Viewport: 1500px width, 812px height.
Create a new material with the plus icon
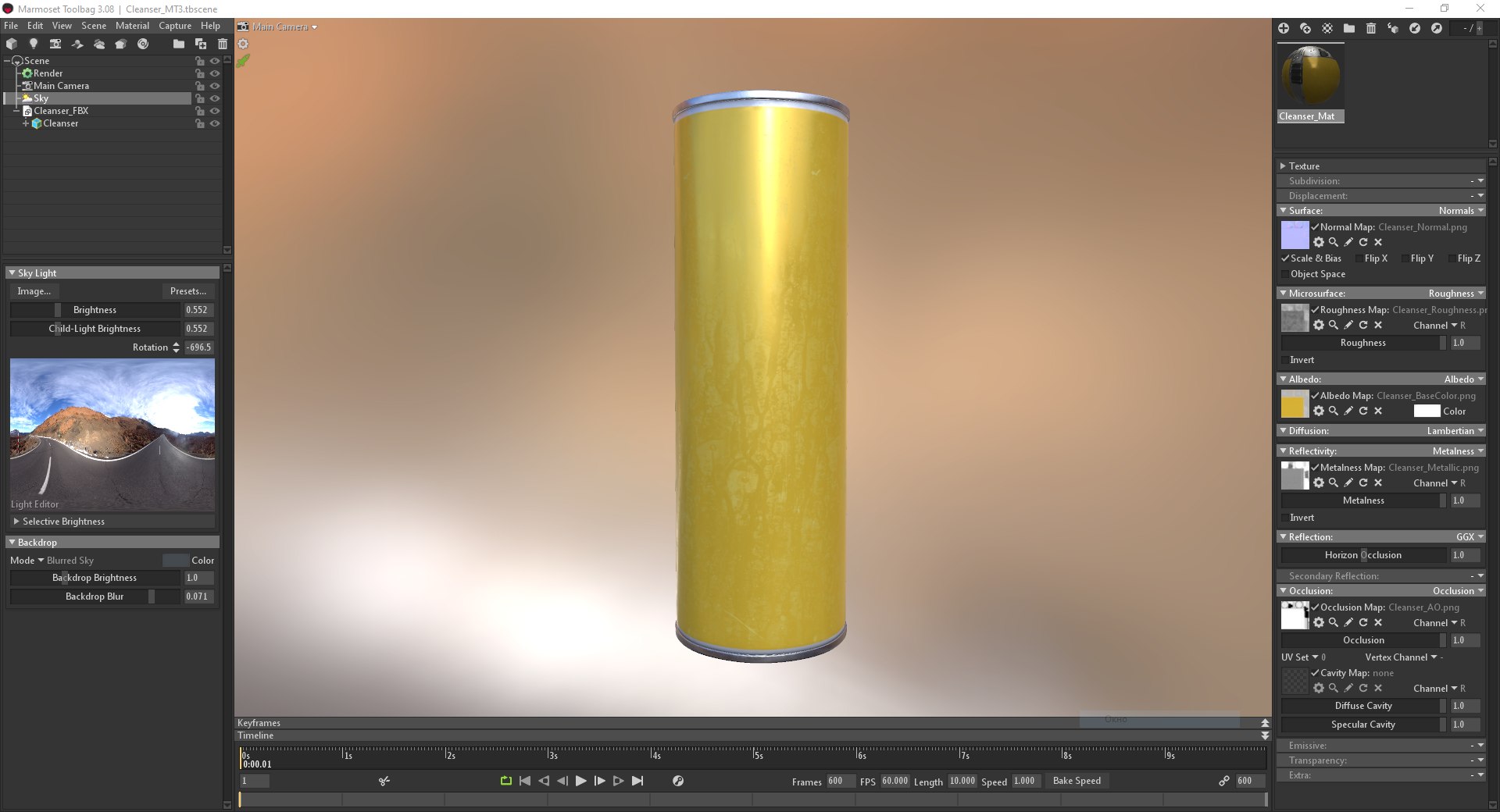[1284, 28]
